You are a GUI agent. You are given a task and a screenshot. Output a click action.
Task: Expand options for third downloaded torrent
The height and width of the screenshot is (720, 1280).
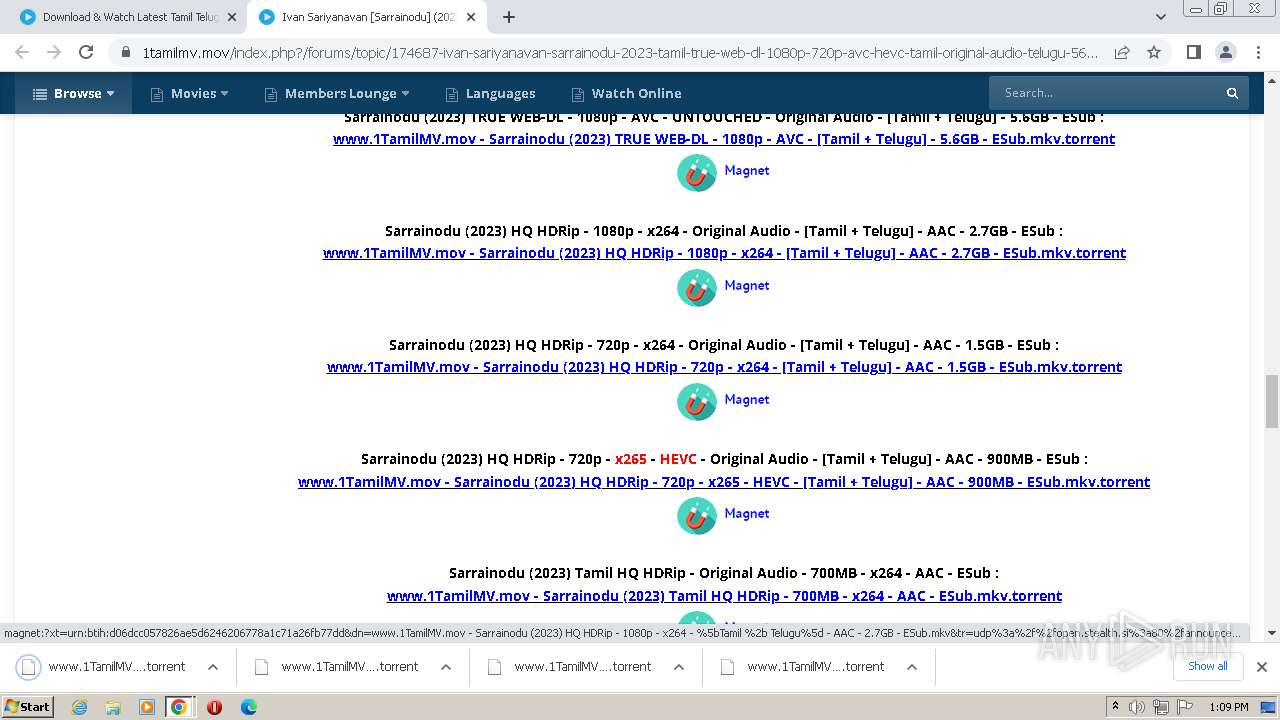point(679,667)
